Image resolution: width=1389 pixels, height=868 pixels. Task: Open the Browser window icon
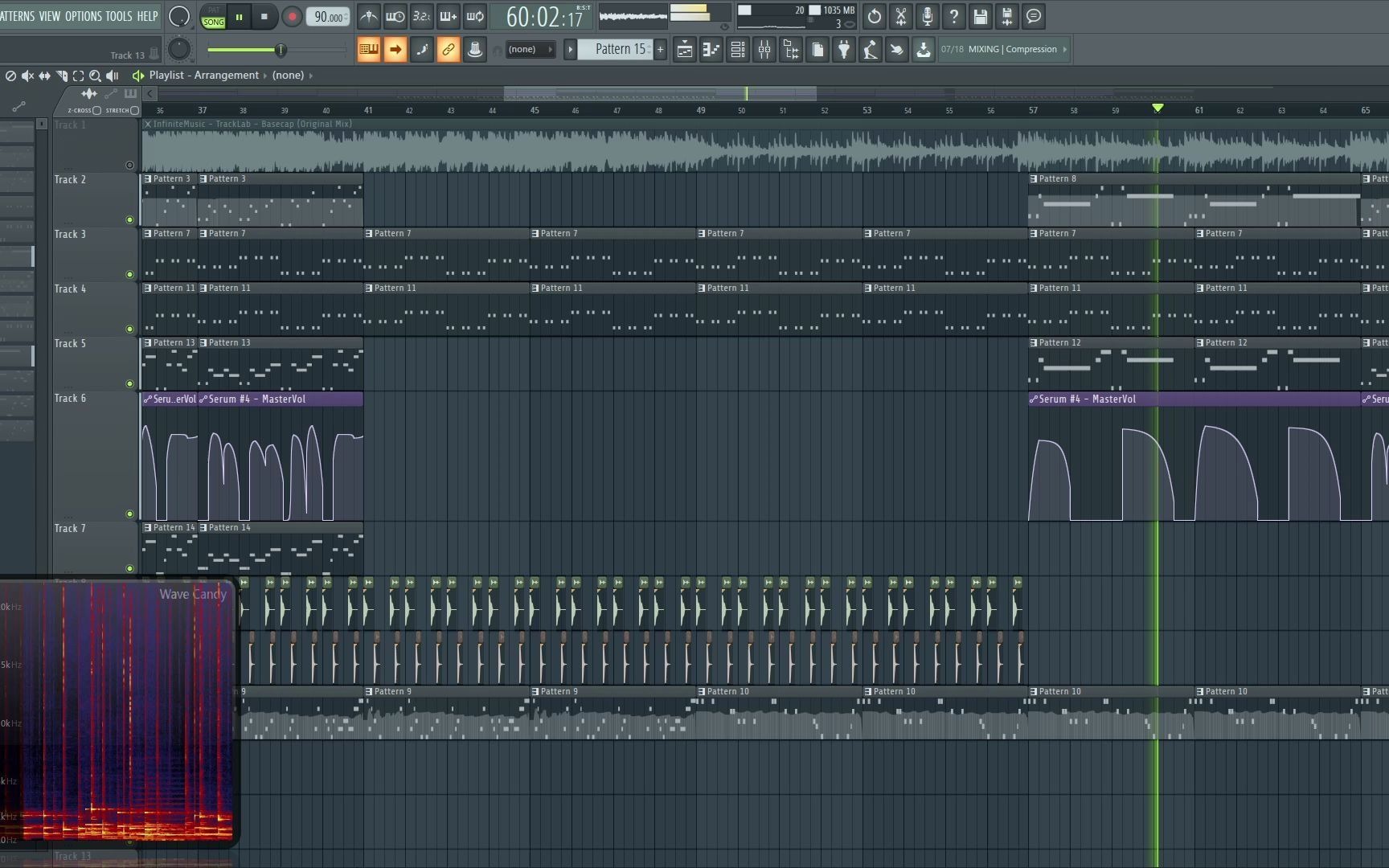(x=791, y=49)
